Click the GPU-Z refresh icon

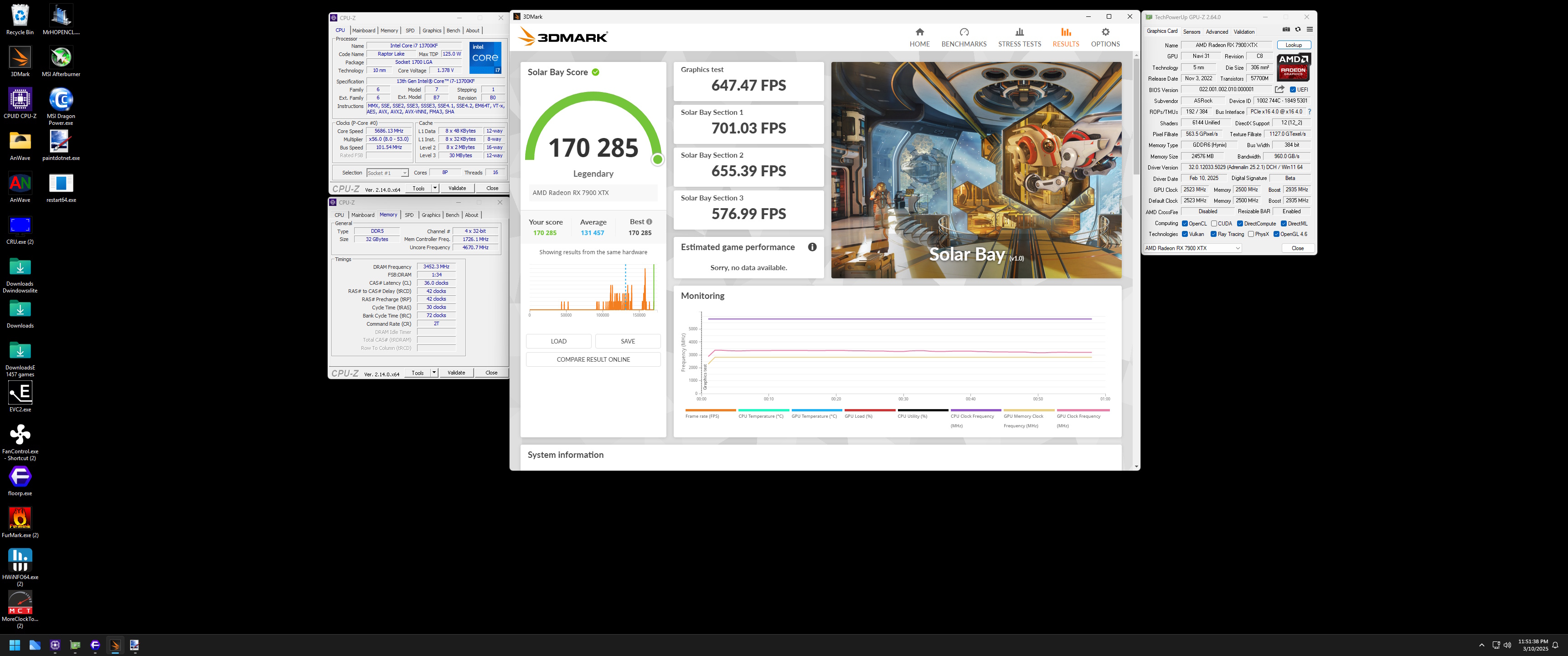tap(1298, 29)
